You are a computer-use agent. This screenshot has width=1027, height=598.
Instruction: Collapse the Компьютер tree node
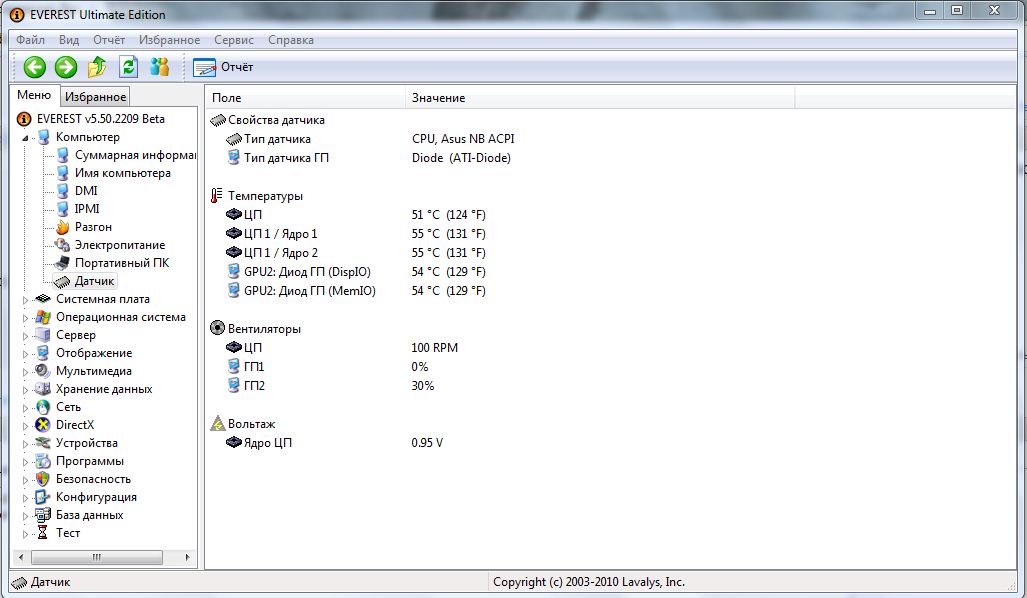pos(25,138)
